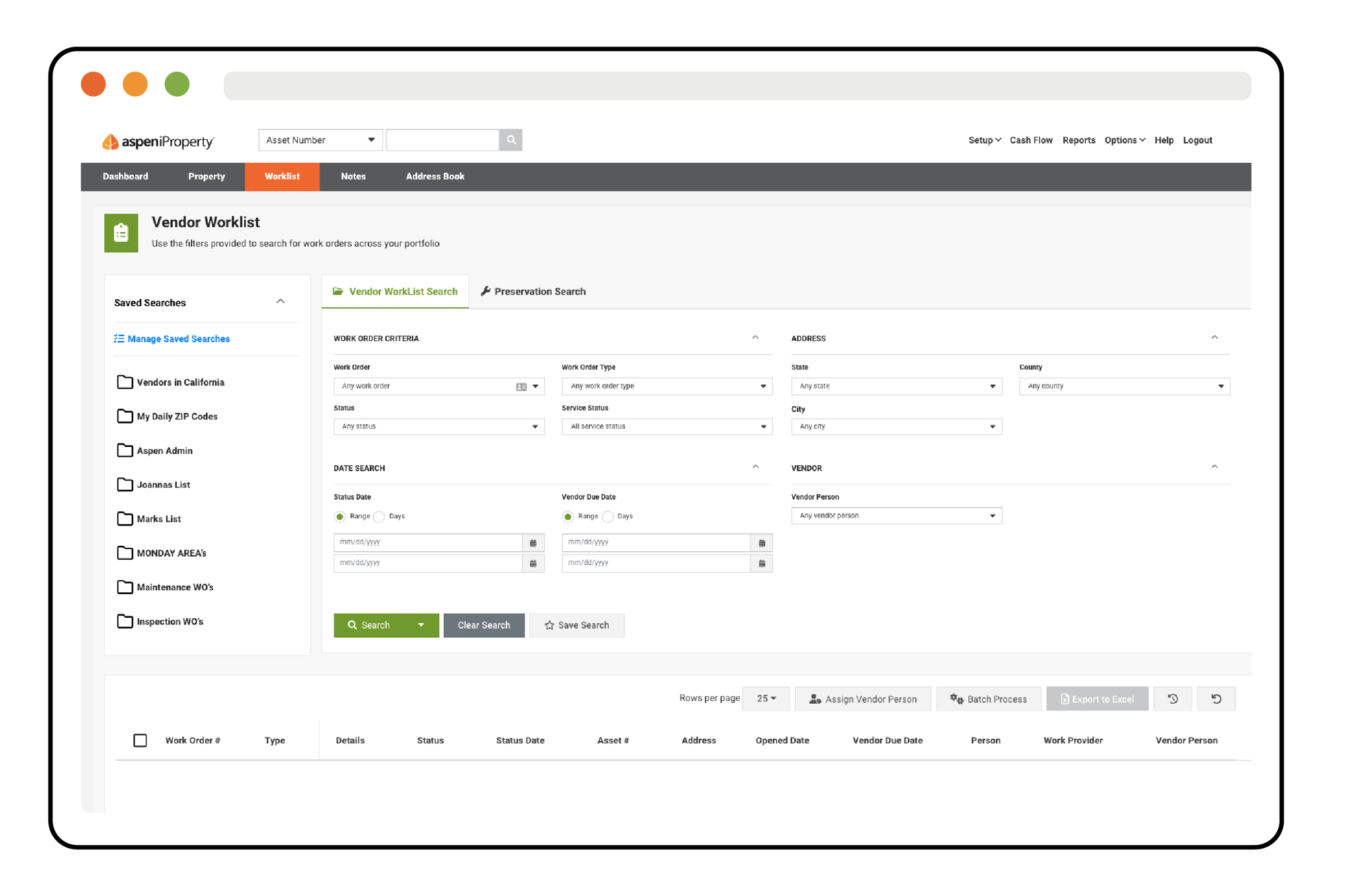This screenshot has height=896, width=1345.
Task: Open the Worklist navigation tab
Action: [x=282, y=177]
